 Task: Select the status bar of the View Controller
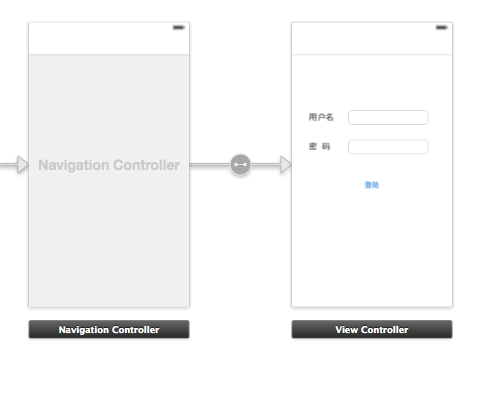click(x=372, y=27)
